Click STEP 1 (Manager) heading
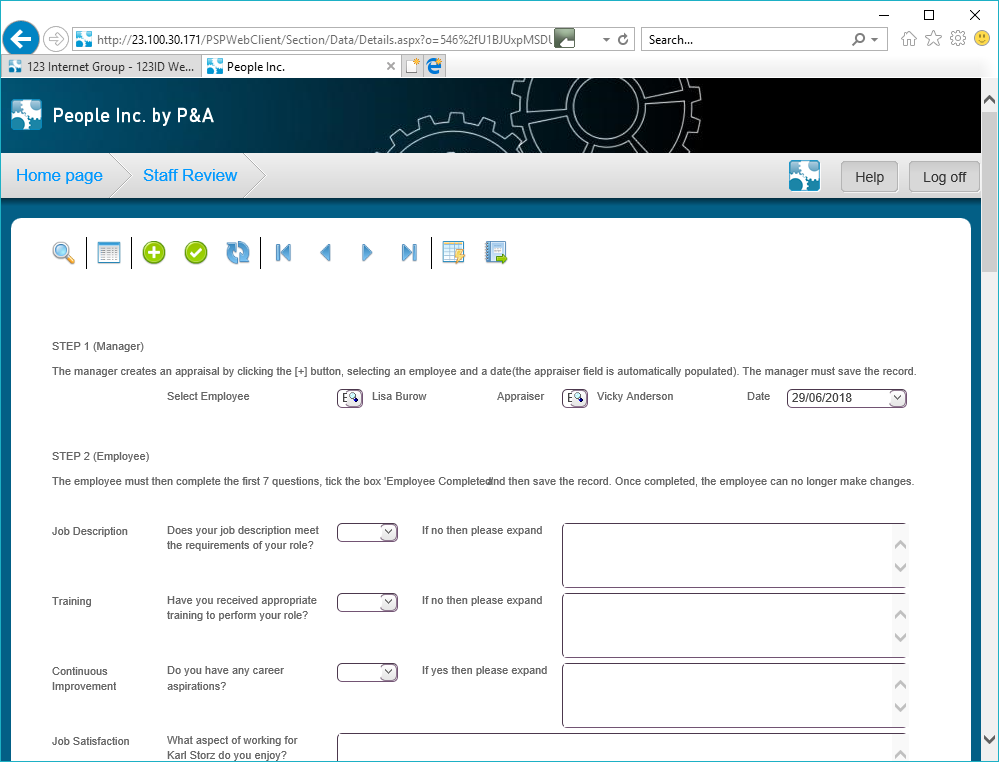Screen dimensions: 999x762 tap(98, 346)
